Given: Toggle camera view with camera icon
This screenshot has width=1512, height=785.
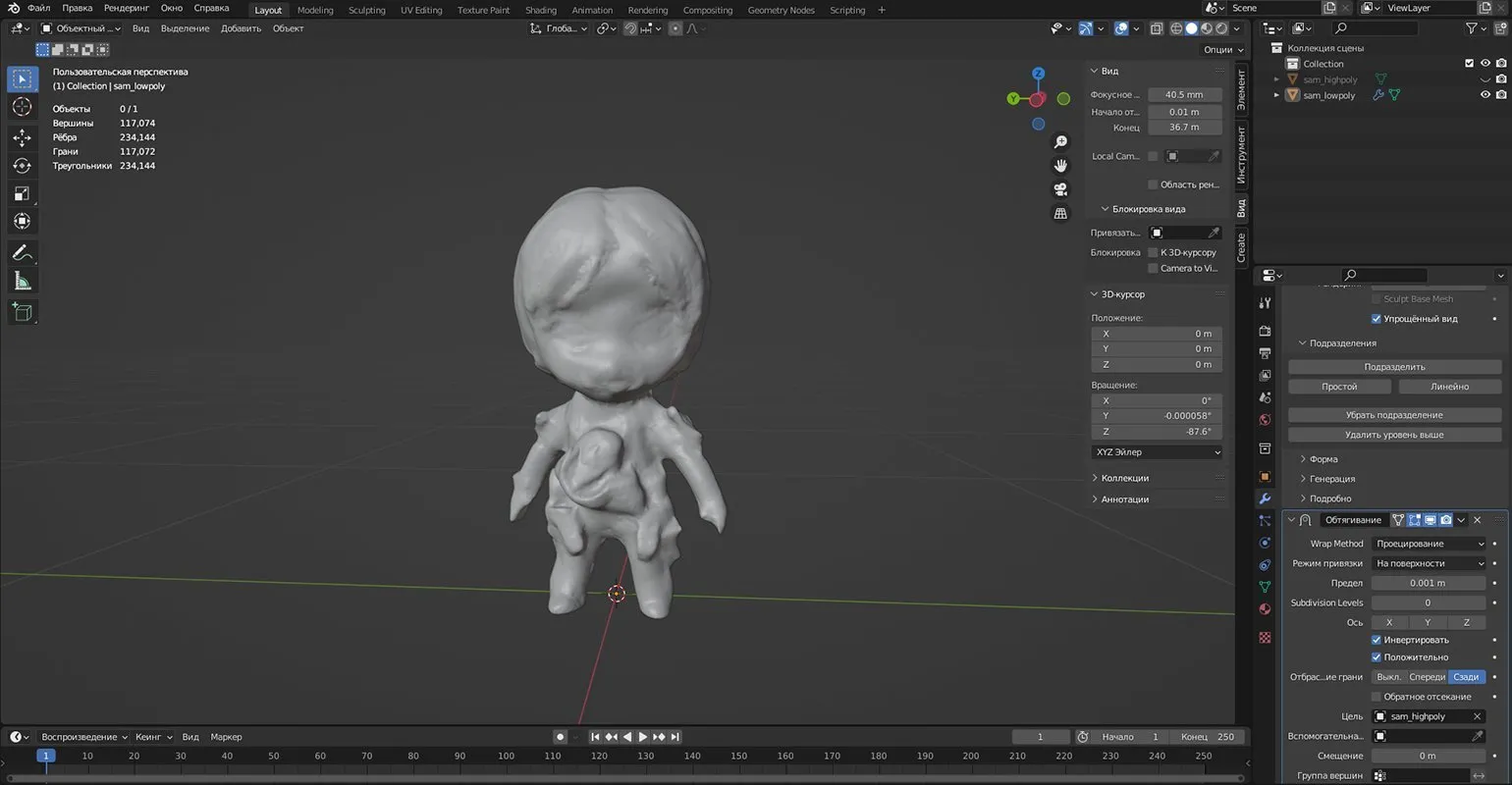Looking at the screenshot, I should point(1060,189).
